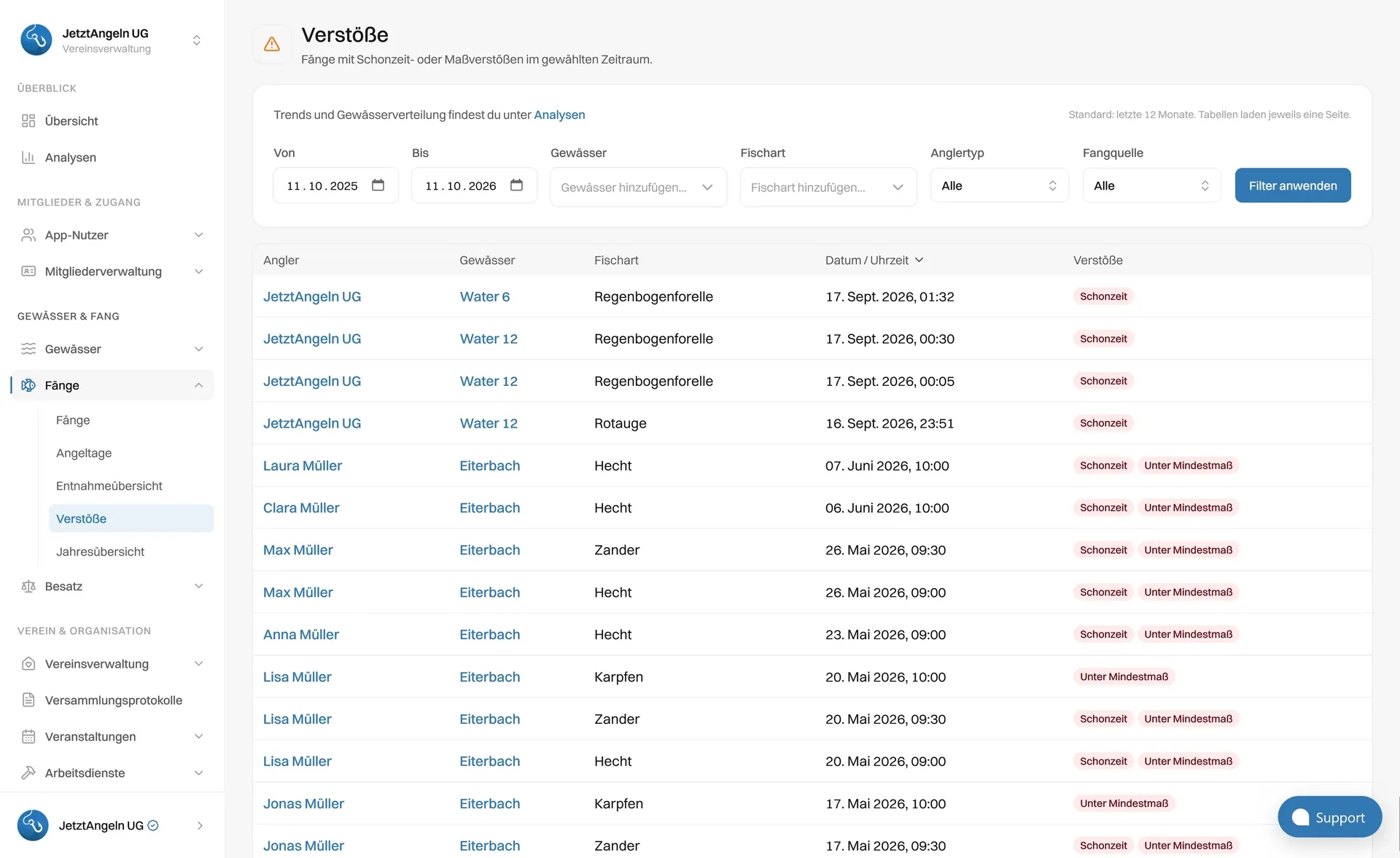This screenshot has width=1400, height=858.
Task: Click the Übersicht grid icon
Action: pyautogui.click(x=28, y=121)
